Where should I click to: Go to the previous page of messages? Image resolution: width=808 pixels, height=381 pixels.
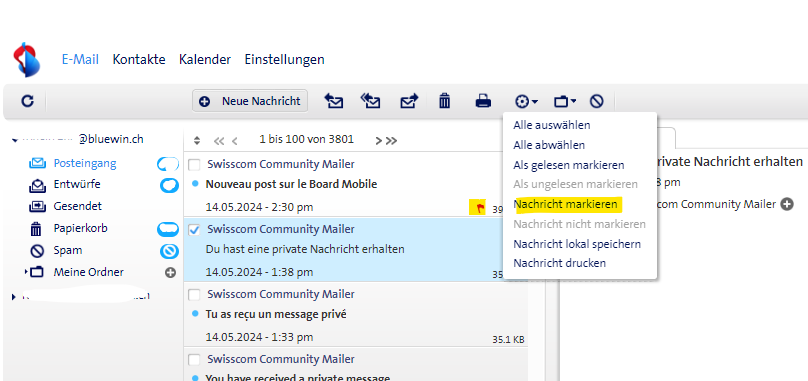(x=234, y=141)
